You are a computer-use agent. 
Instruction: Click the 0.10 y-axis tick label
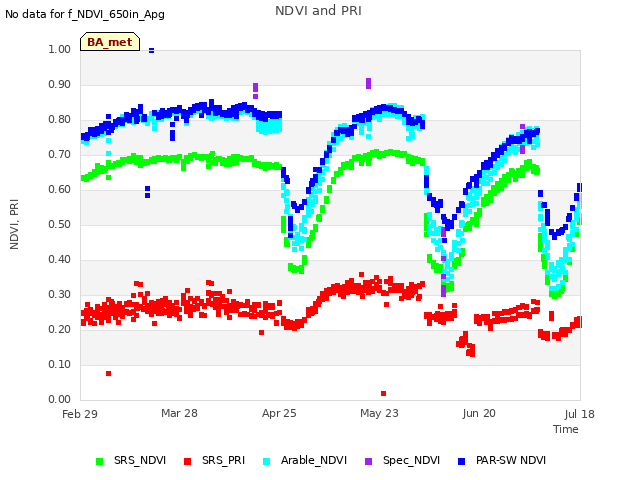(x=60, y=364)
